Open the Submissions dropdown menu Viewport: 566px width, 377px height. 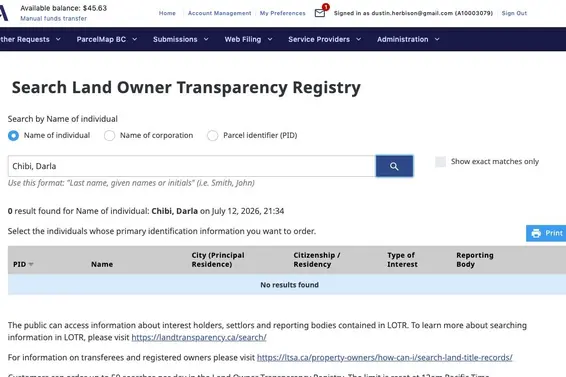pos(180,39)
